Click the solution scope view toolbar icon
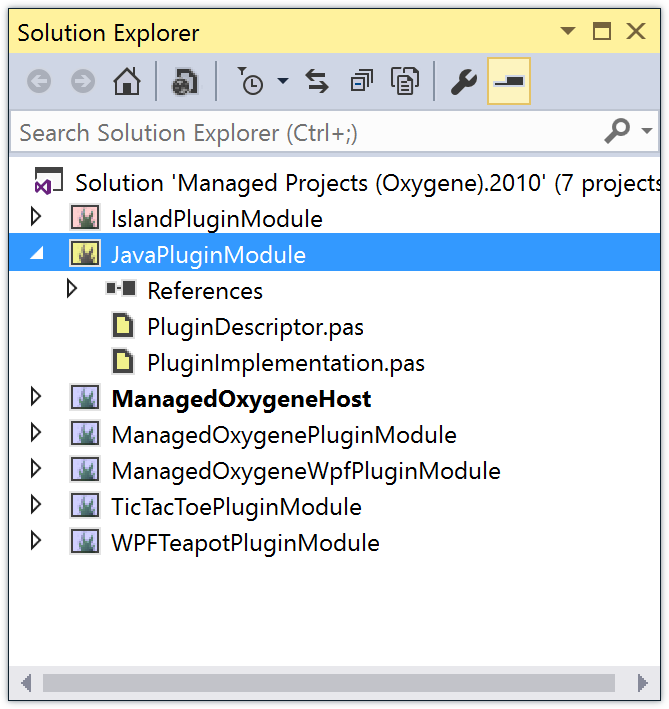Screen dimensions: 669x709 click(185, 82)
